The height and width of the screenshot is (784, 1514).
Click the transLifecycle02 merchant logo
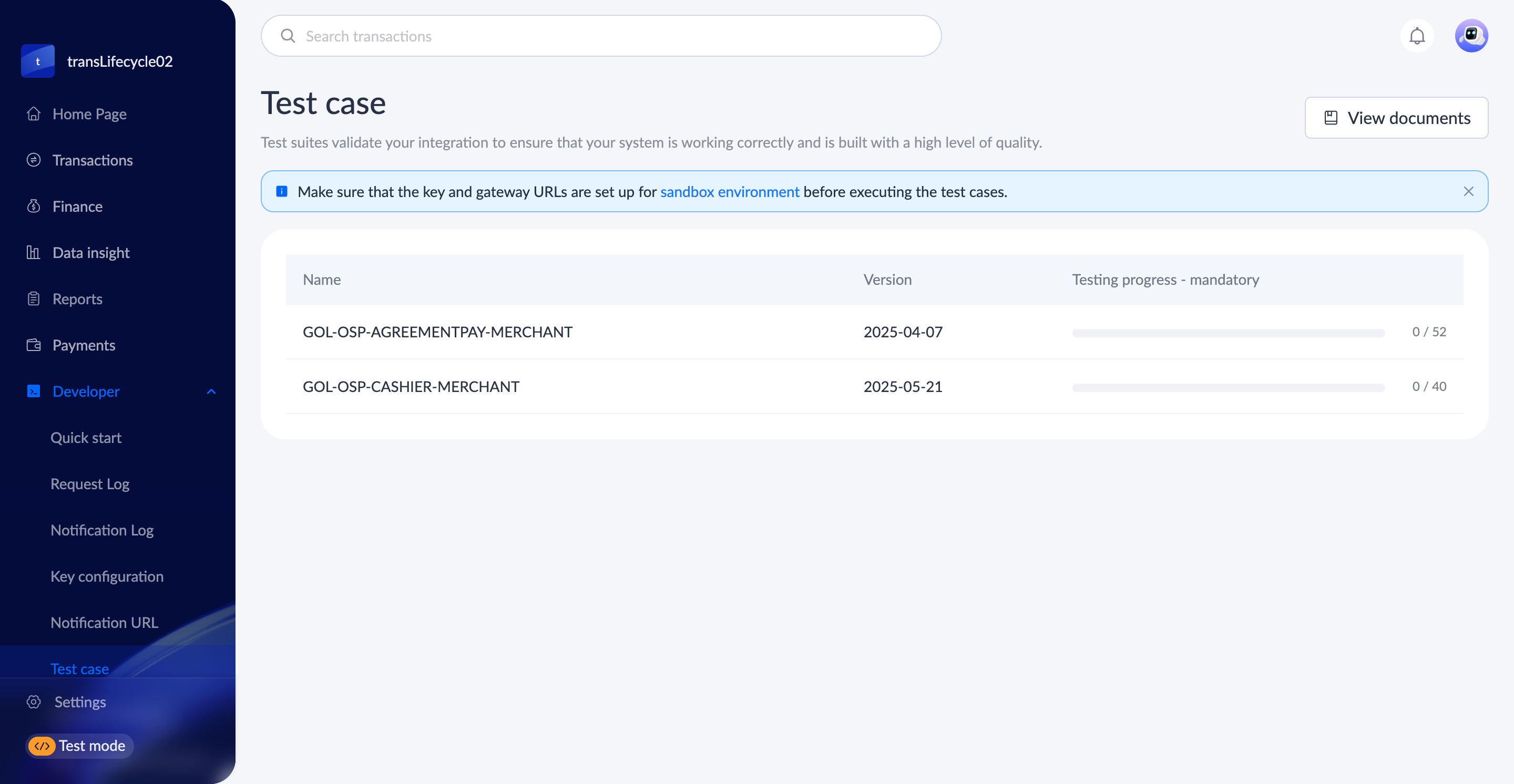click(38, 61)
